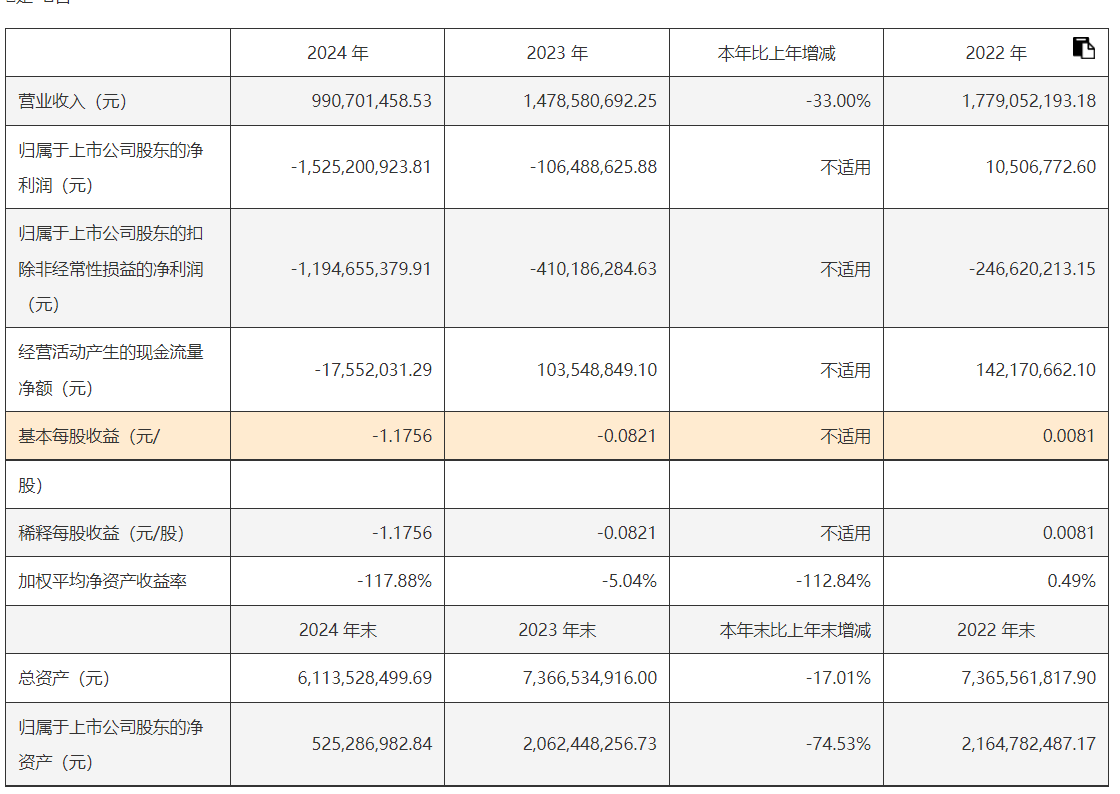Select the 2024 年 column header
The height and width of the screenshot is (794, 1120).
click(x=338, y=53)
